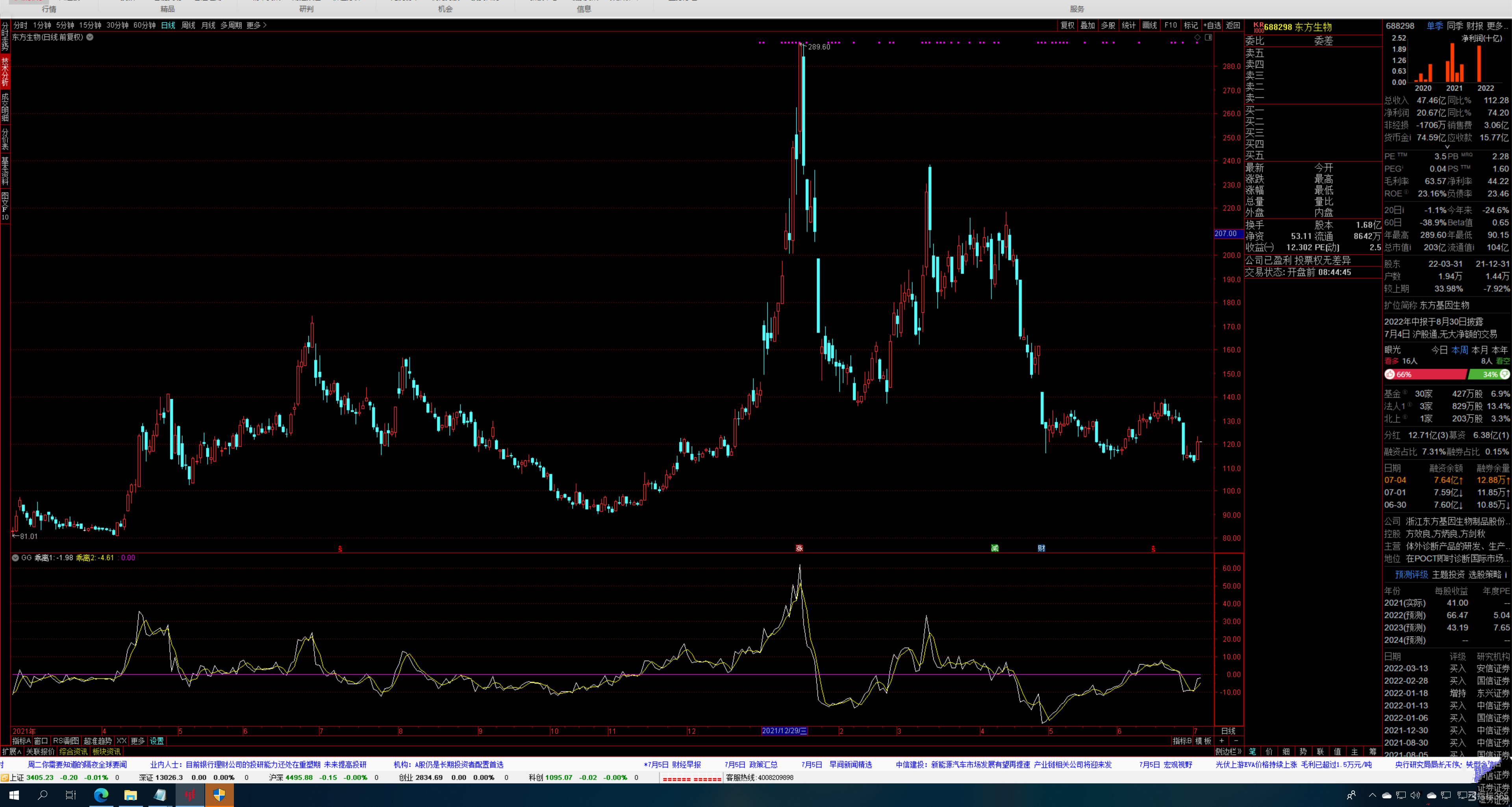Expand the 扩展 panel arrow at bottom-left

point(11,751)
